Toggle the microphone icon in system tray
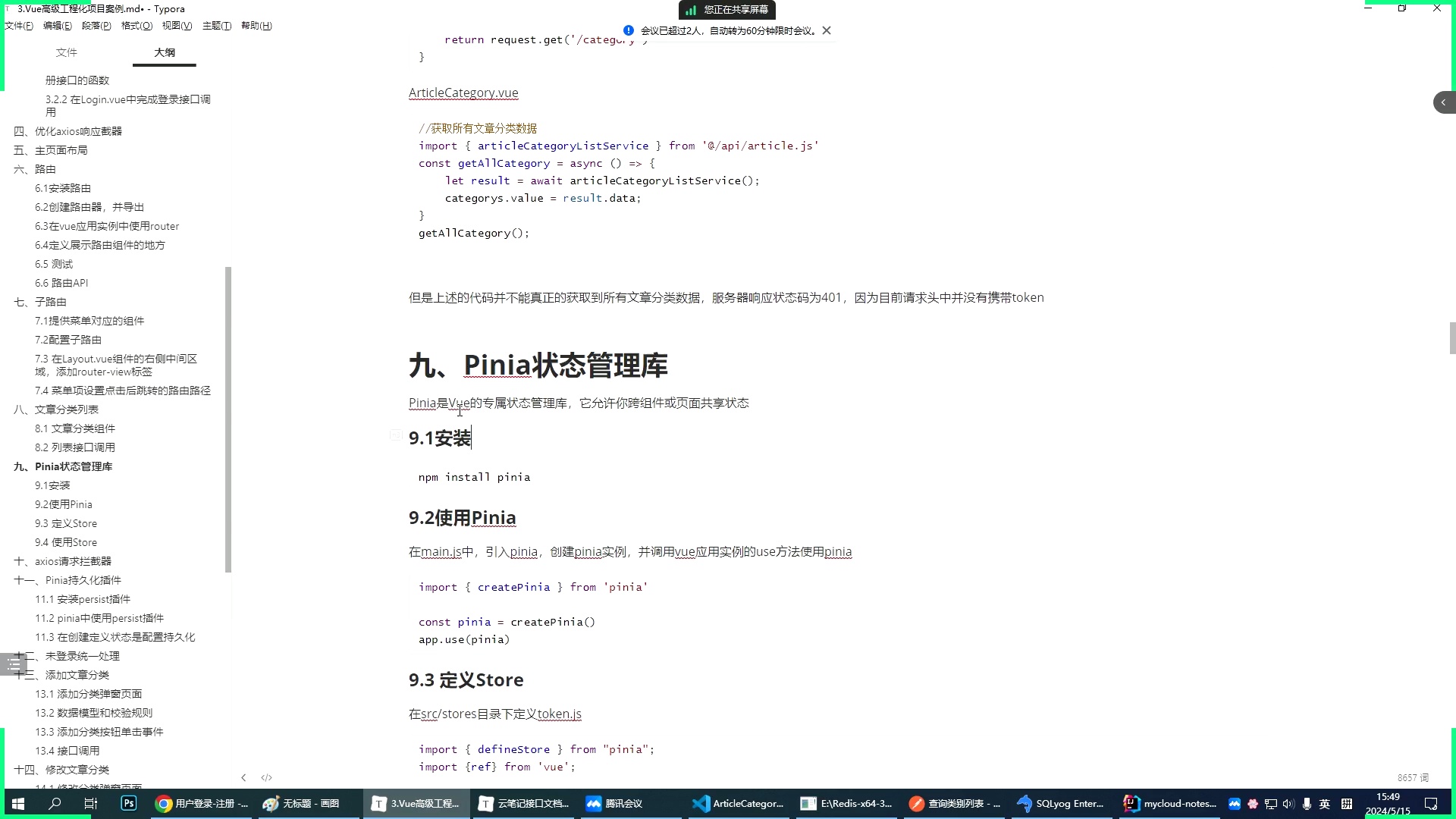Viewport: 1456px width, 819px height. click(1307, 803)
